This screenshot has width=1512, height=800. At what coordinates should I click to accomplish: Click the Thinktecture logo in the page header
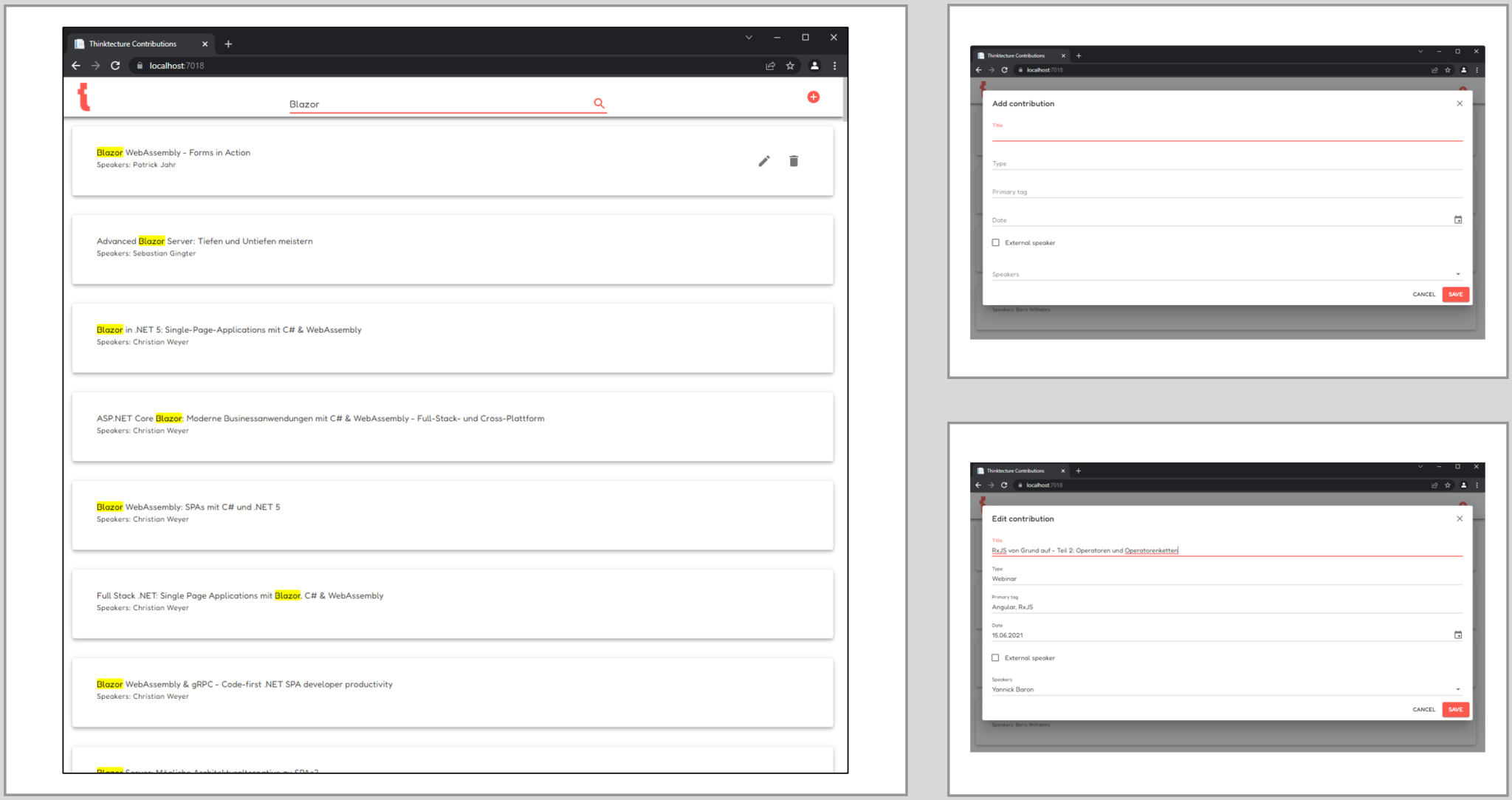pos(85,97)
